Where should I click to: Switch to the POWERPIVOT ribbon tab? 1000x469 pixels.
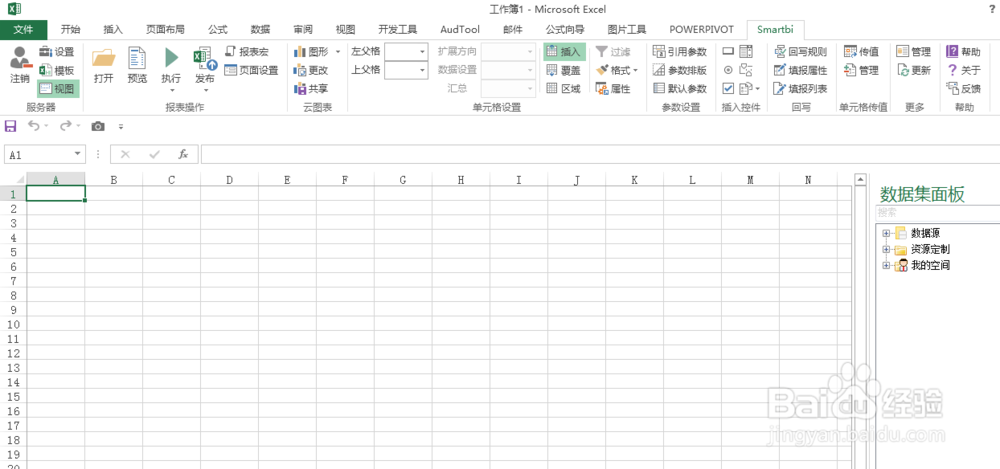click(x=702, y=29)
